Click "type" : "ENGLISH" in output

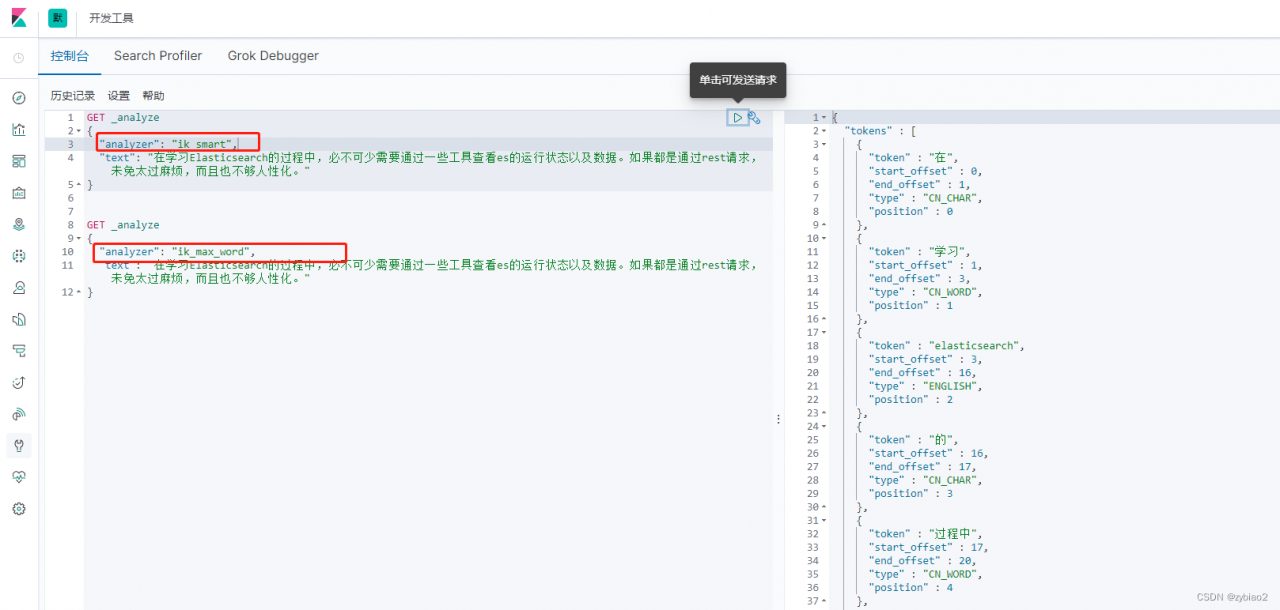pyautogui.click(x=927, y=386)
